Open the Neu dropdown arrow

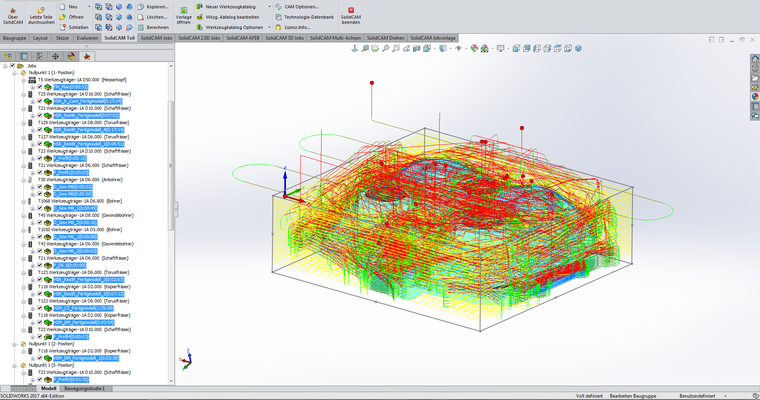click(x=89, y=7)
